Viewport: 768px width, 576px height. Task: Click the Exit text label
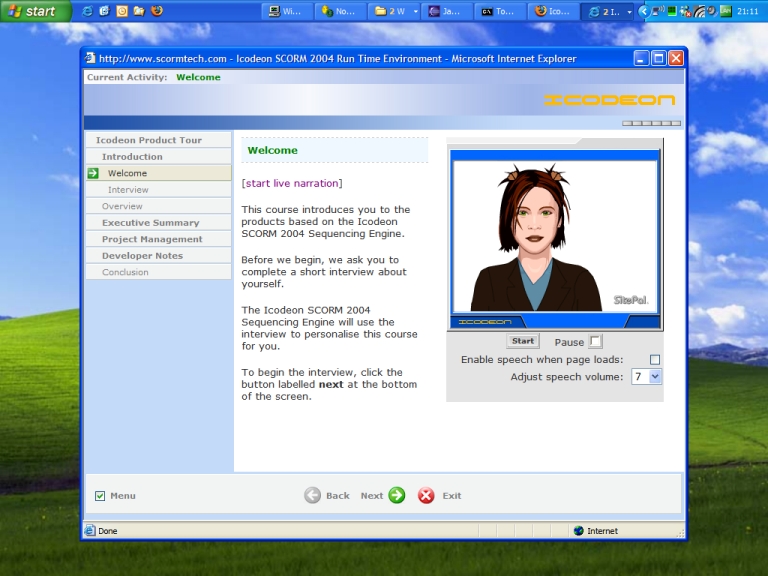point(452,496)
